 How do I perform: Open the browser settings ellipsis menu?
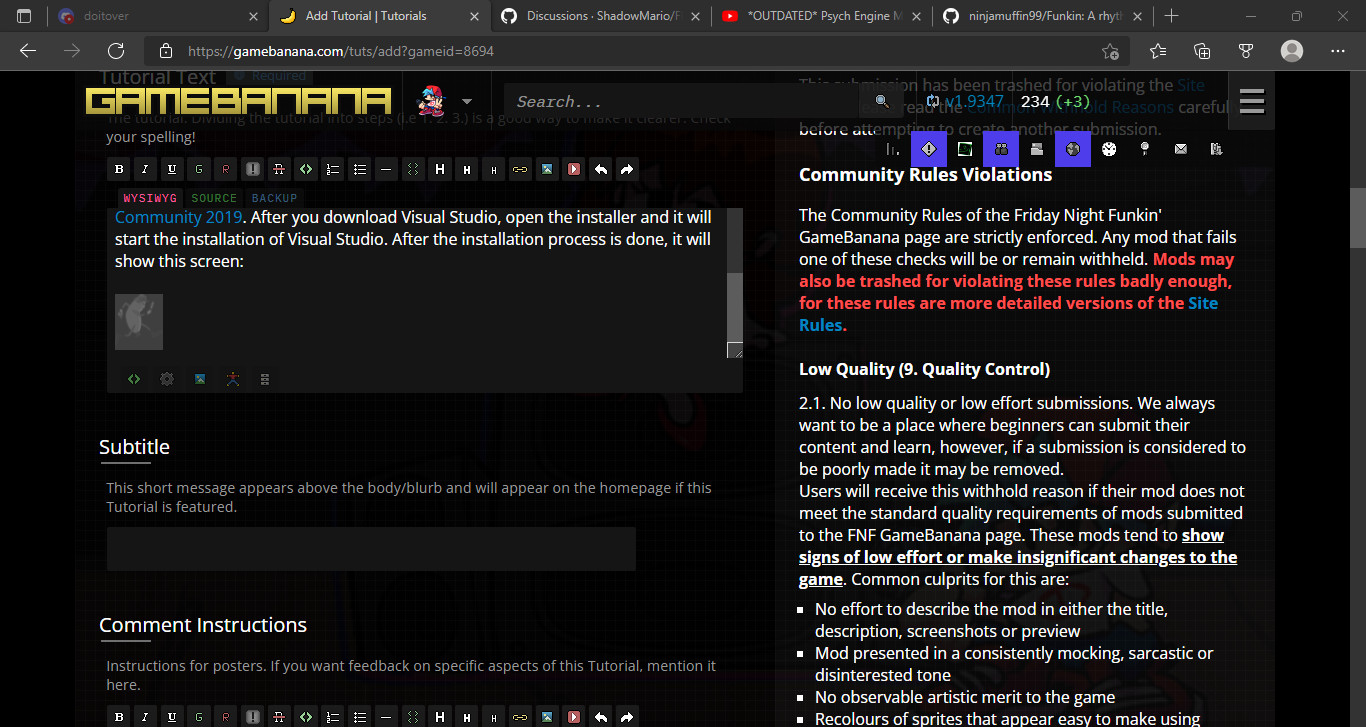coord(1337,50)
